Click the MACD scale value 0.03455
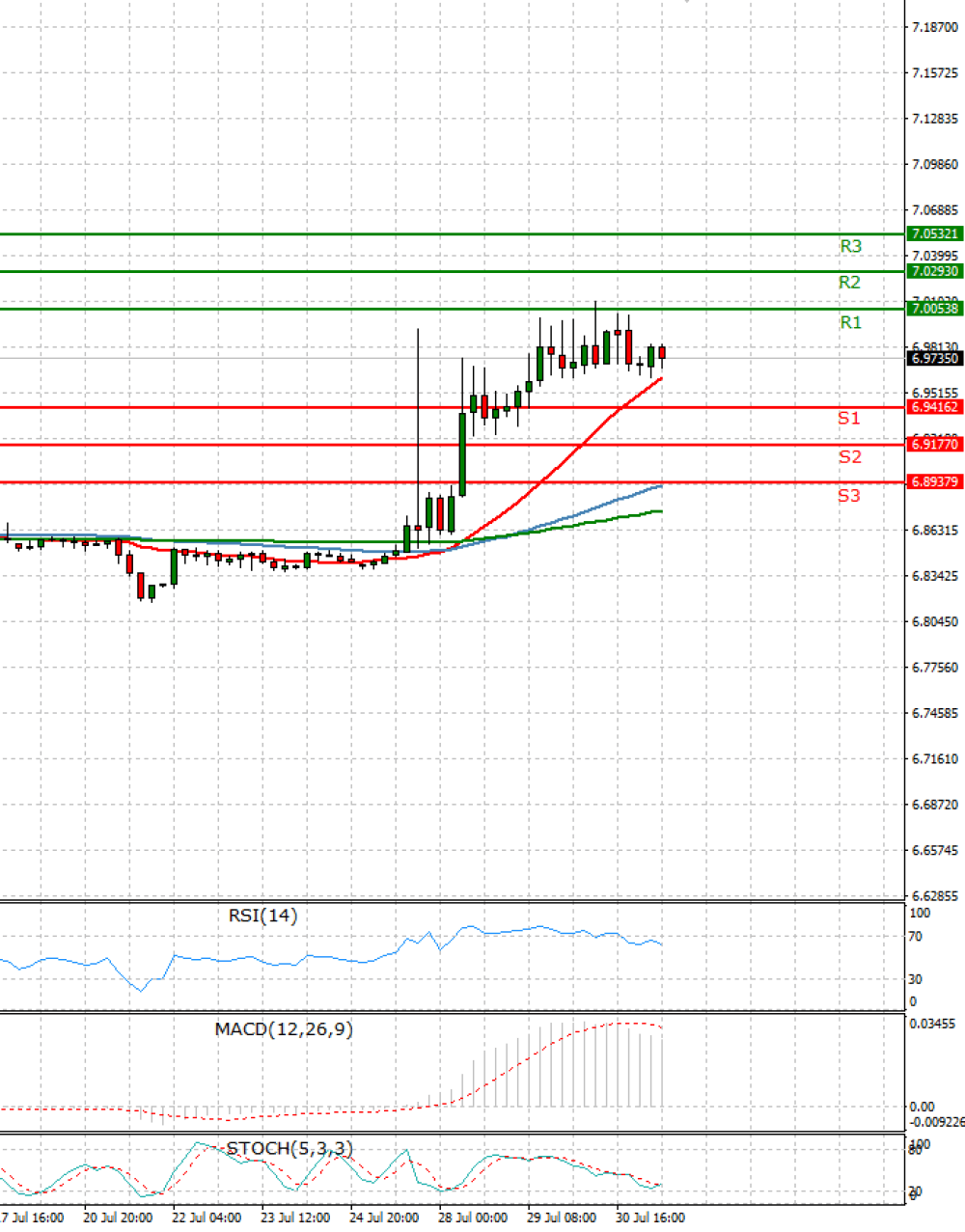 [x=932, y=1023]
